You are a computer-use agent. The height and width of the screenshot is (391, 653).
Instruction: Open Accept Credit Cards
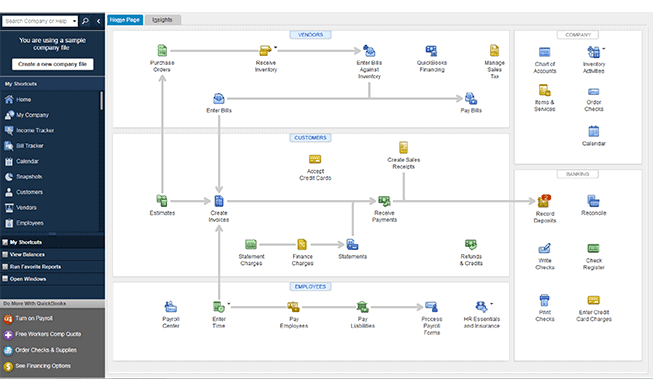pyautogui.click(x=315, y=159)
